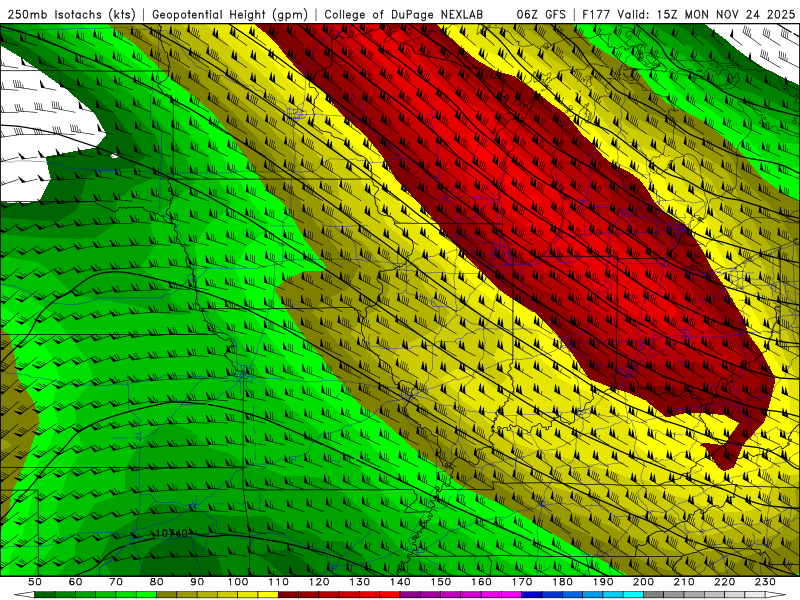800x600 pixels.
Task: Pick the bright yellow swatch just before 110
Action: pyautogui.click(x=268, y=595)
